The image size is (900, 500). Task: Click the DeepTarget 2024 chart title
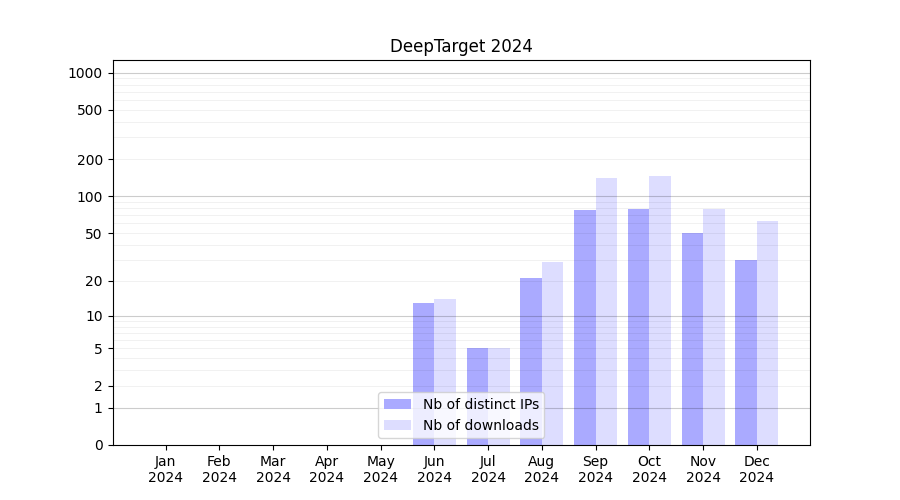[x=461, y=46]
